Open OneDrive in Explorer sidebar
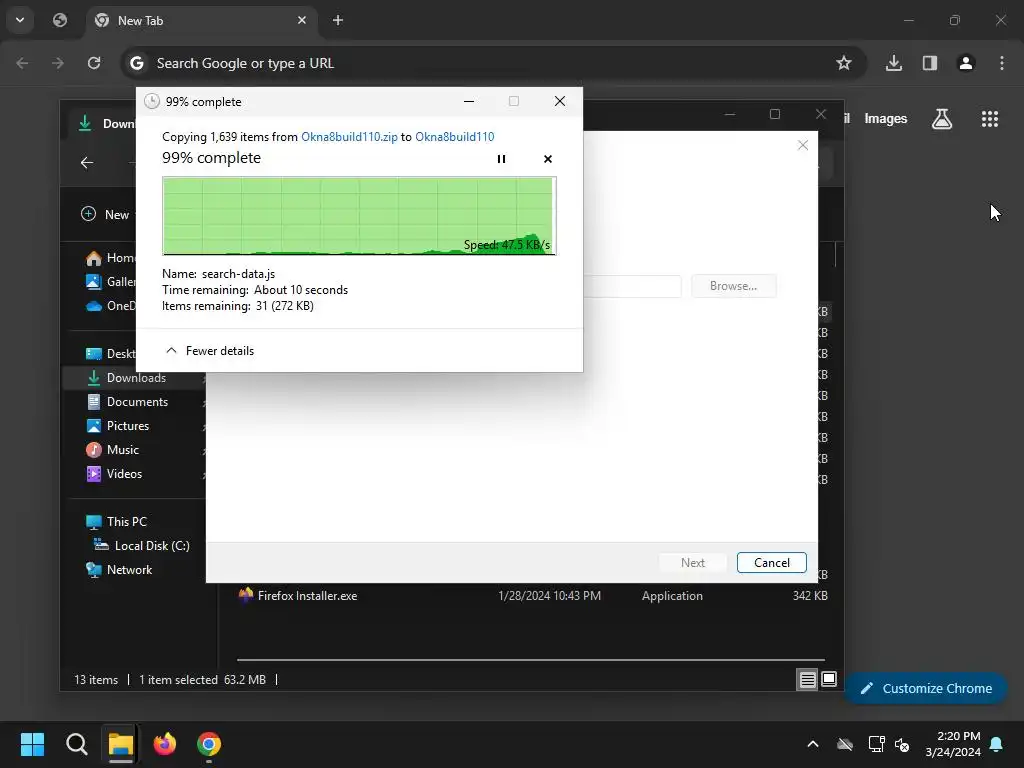1024x768 pixels. pyautogui.click(x=111, y=306)
